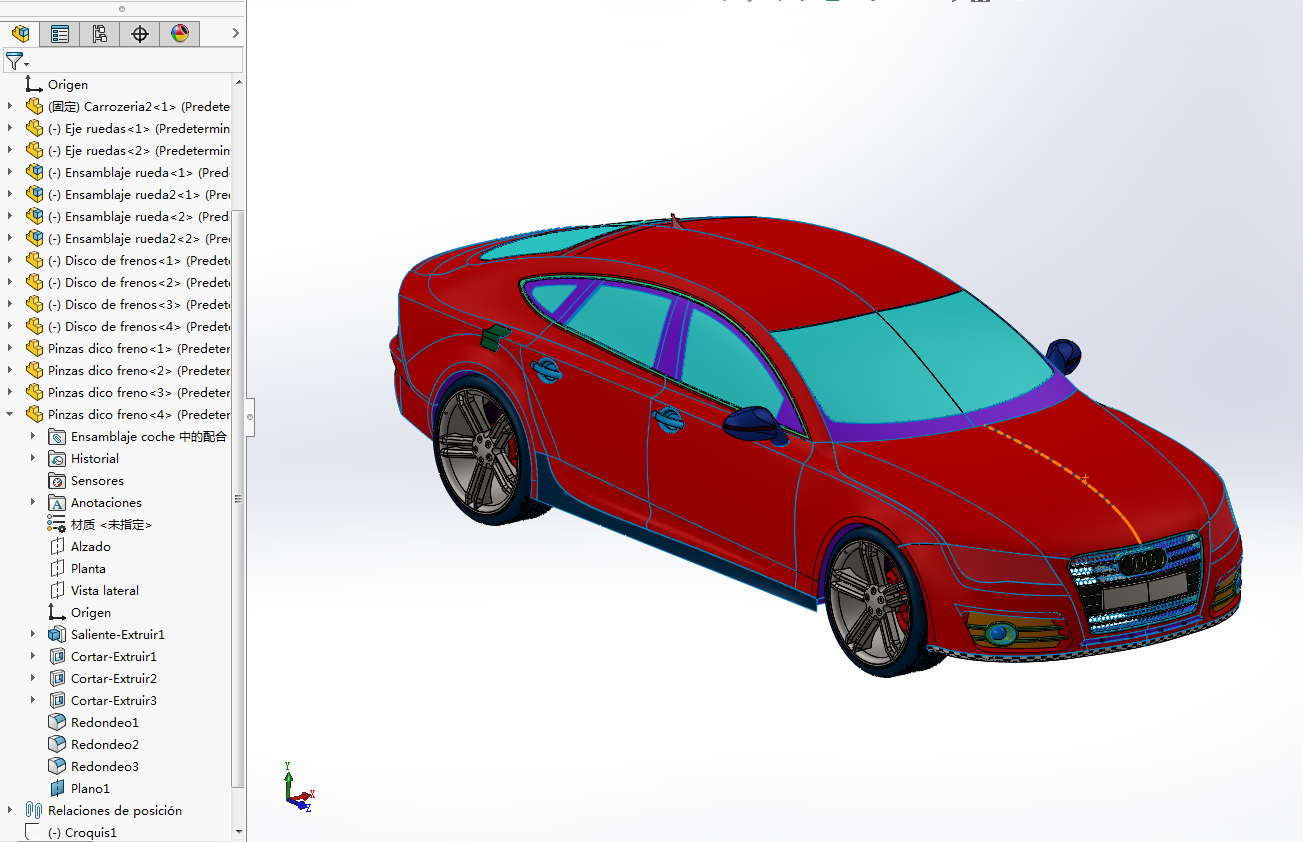Select the Cortar-Extruir3 cut feature icon
The height and width of the screenshot is (842, 1303).
pyautogui.click(x=57, y=701)
